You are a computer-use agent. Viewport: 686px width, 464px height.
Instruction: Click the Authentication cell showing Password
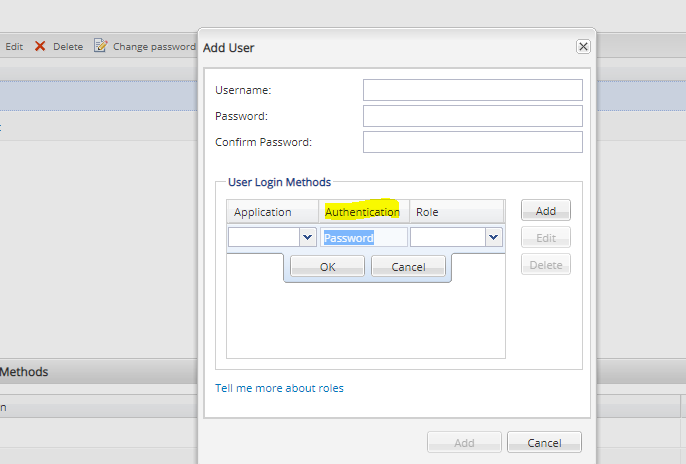point(363,238)
